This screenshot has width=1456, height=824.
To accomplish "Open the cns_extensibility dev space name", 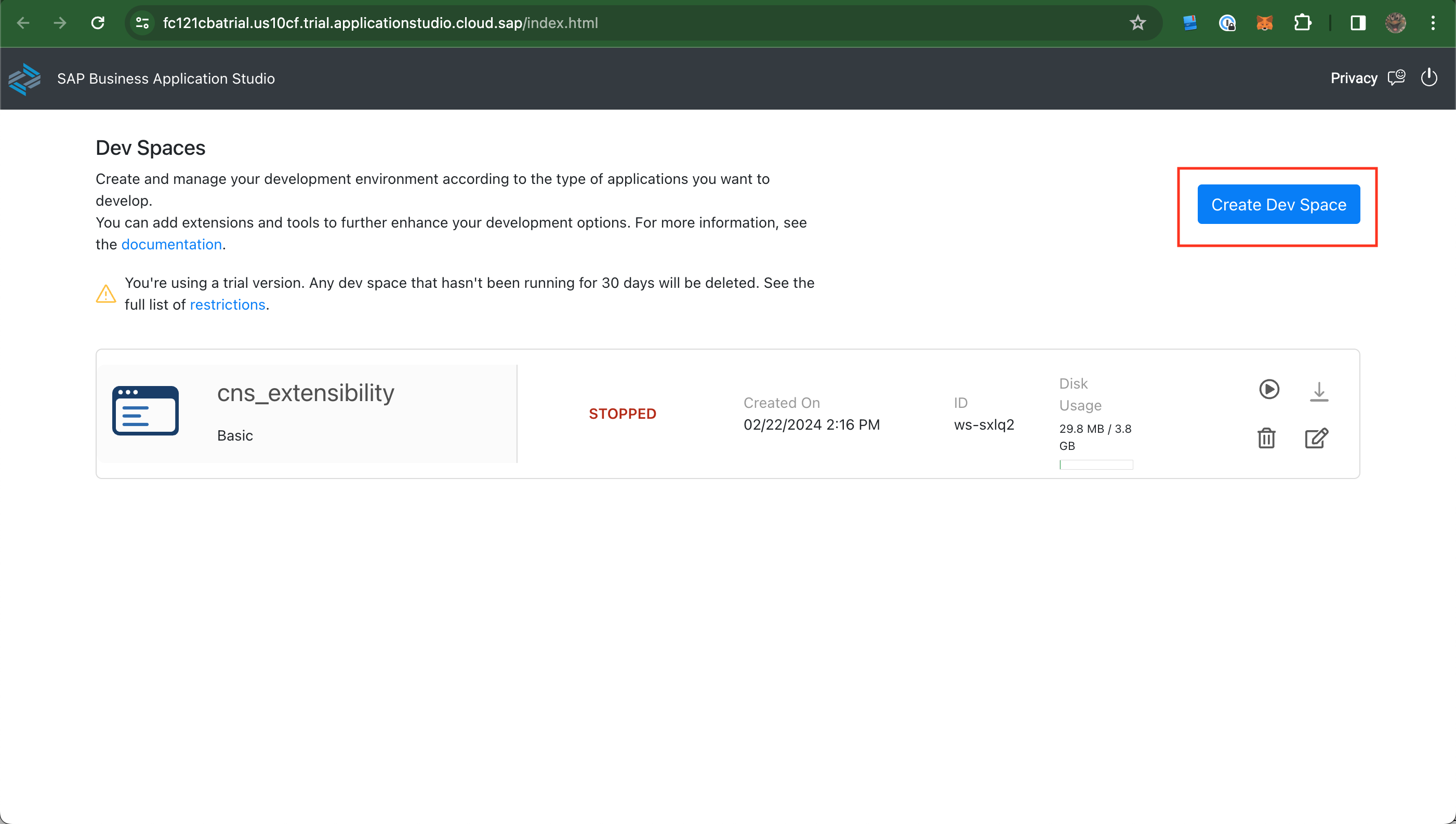I will [x=306, y=393].
